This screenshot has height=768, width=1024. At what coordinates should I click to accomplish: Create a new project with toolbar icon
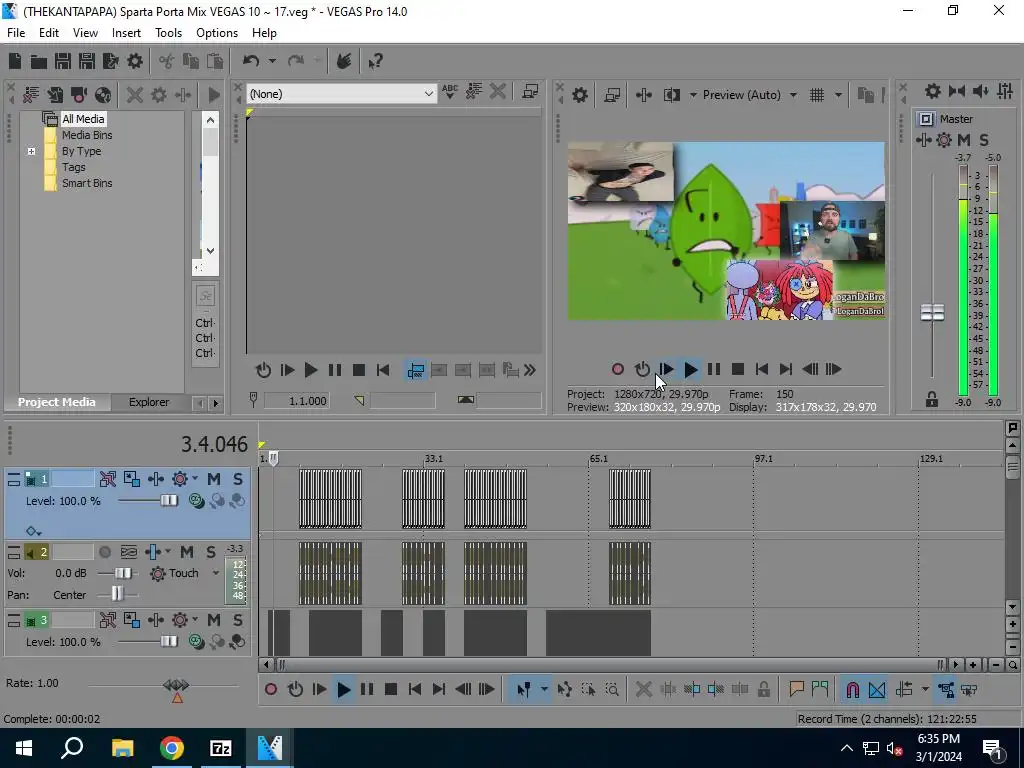(x=15, y=61)
